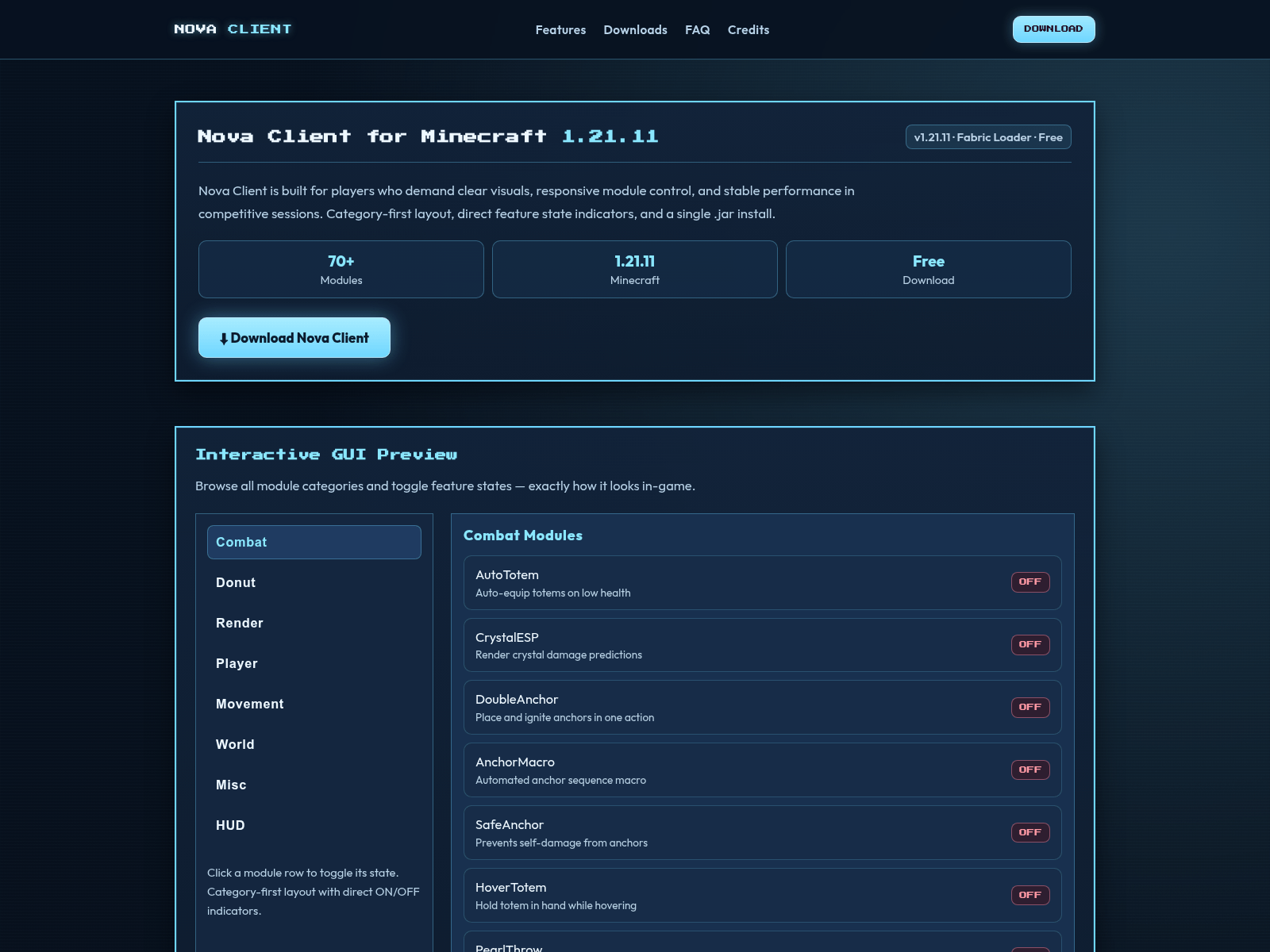
Task: Toggle the AutoTotem OFF indicator
Action: click(x=1030, y=582)
